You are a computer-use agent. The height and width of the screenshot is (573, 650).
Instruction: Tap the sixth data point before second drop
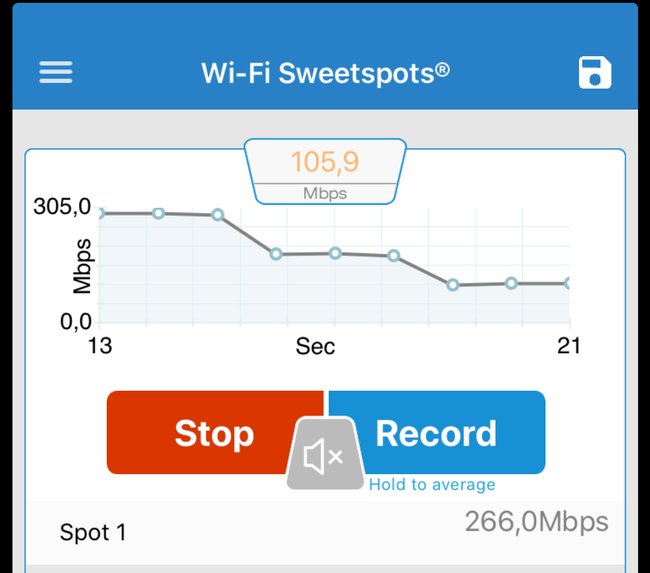393,256
